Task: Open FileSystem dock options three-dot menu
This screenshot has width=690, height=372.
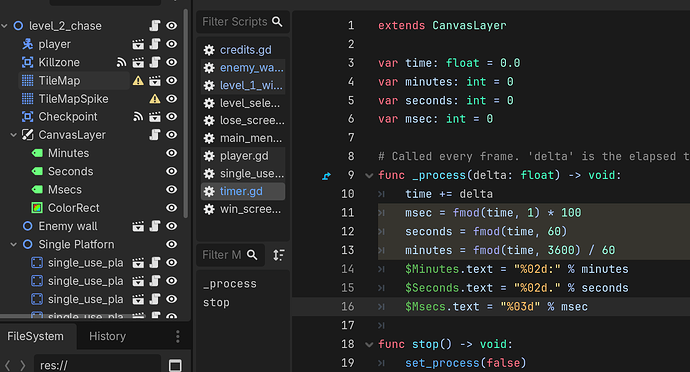Action: [x=178, y=336]
